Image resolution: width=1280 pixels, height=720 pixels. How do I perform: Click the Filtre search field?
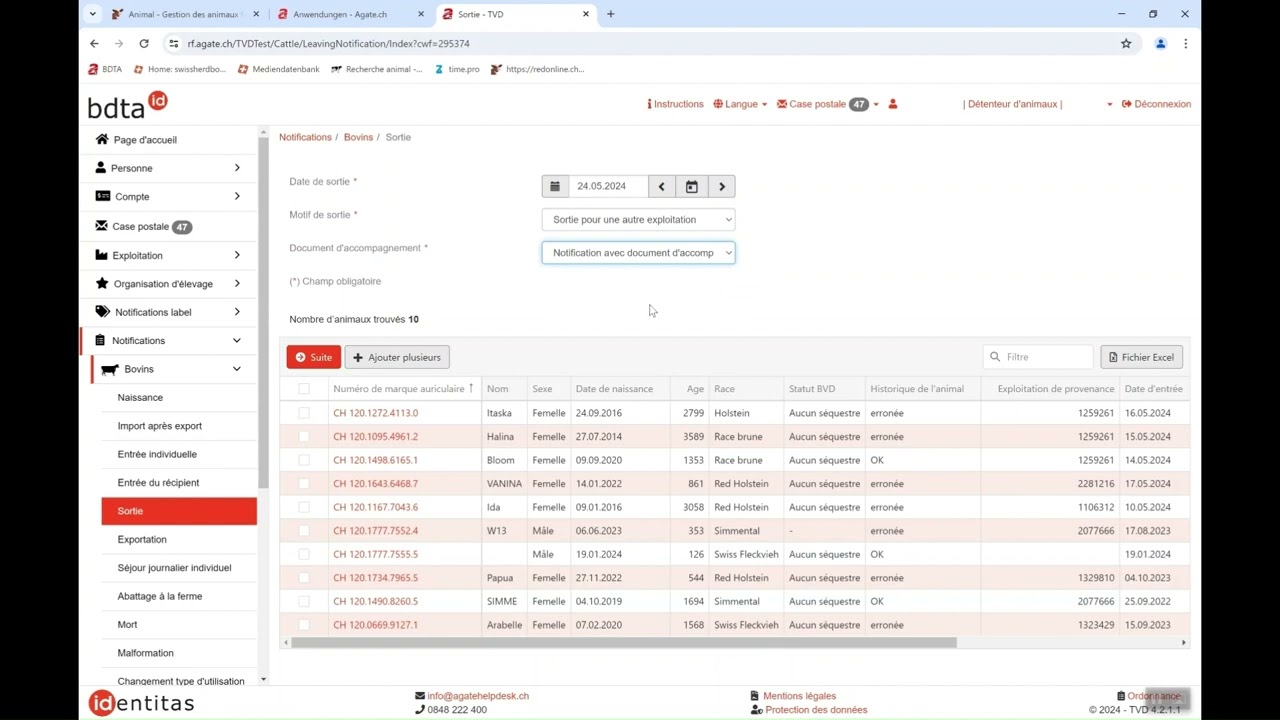[1038, 357]
